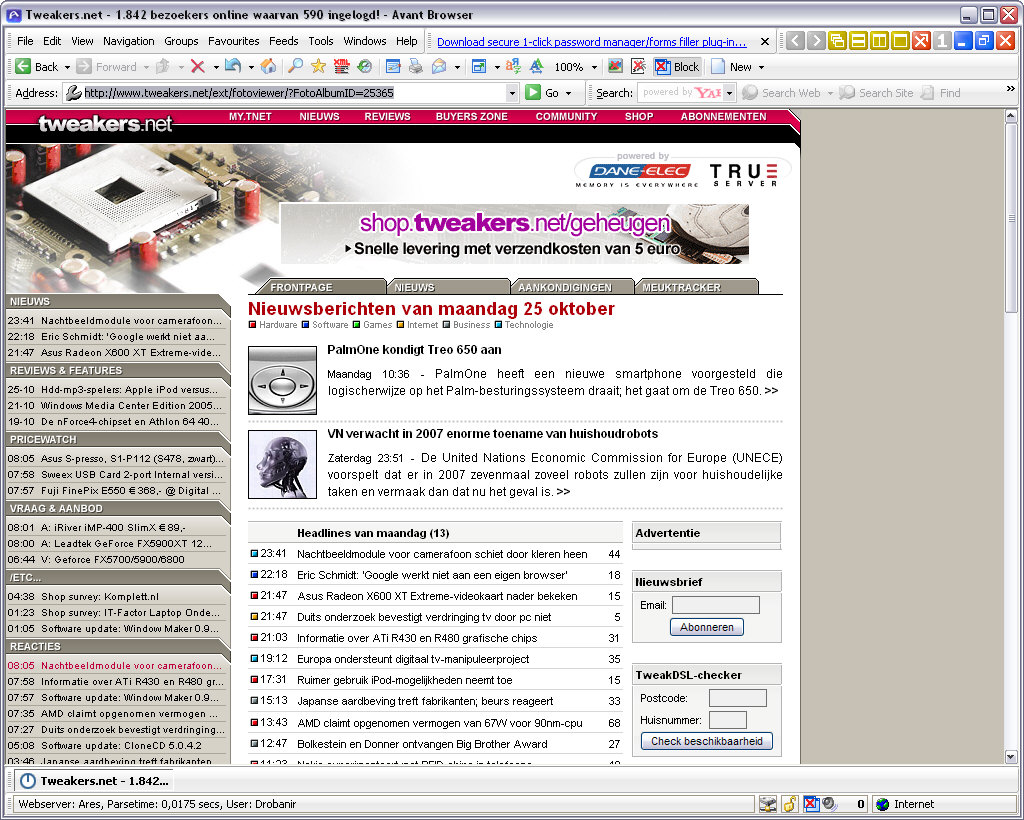The image size is (1024, 820).
Task: Open the Go button dropdown arrow
Action: pos(568,93)
